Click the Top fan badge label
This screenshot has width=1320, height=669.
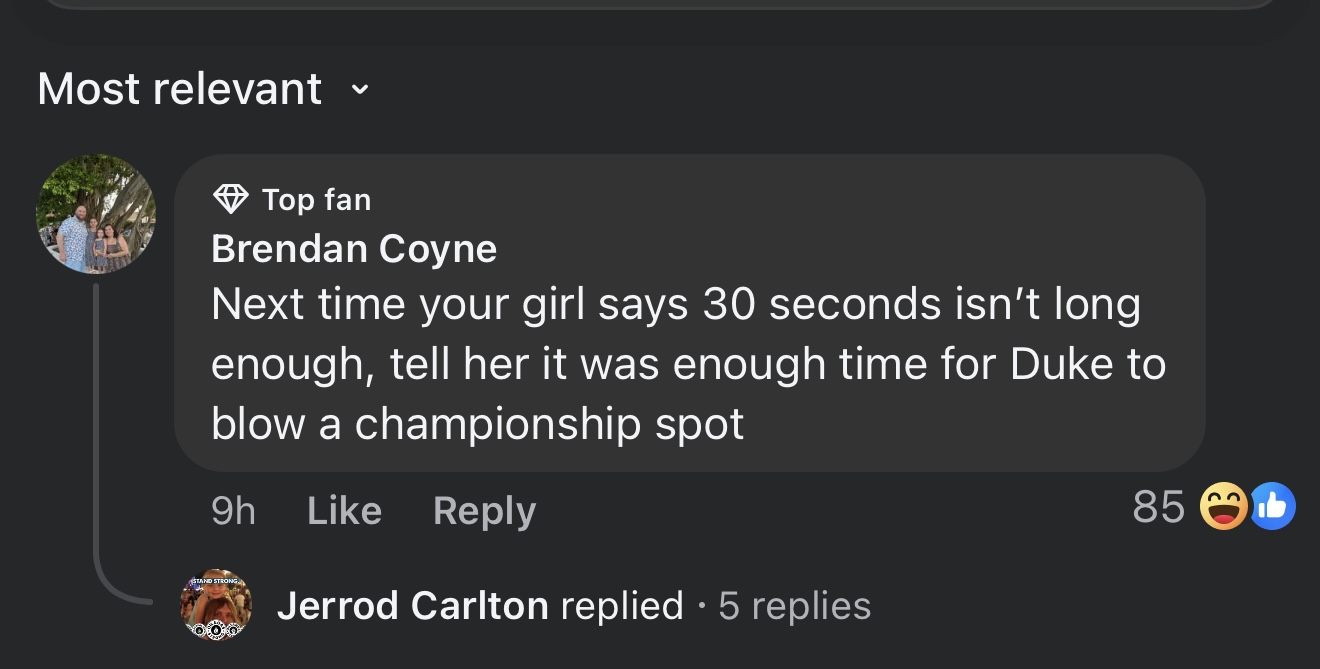[316, 200]
